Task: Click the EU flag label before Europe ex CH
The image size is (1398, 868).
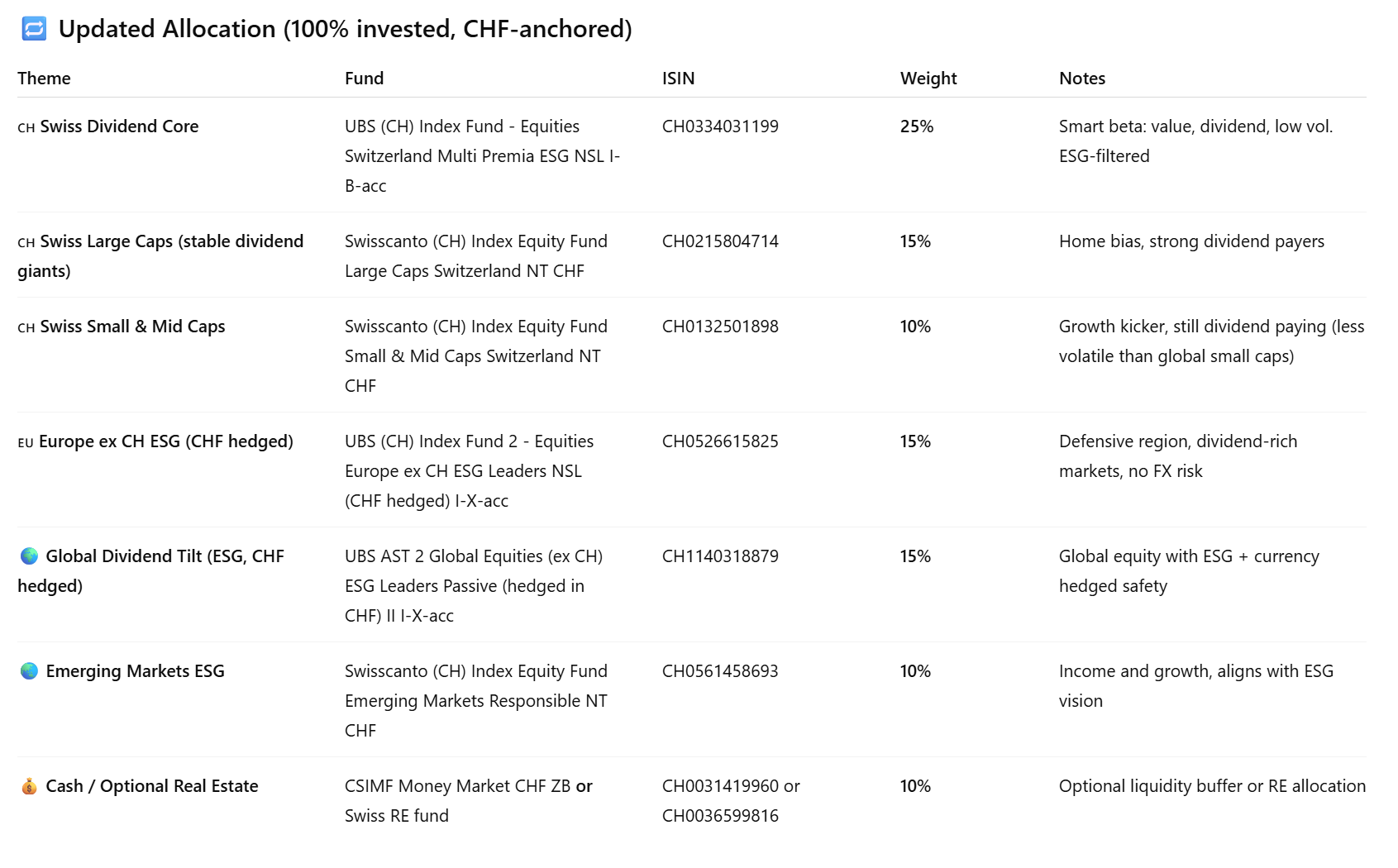Action: pyautogui.click(x=26, y=442)
